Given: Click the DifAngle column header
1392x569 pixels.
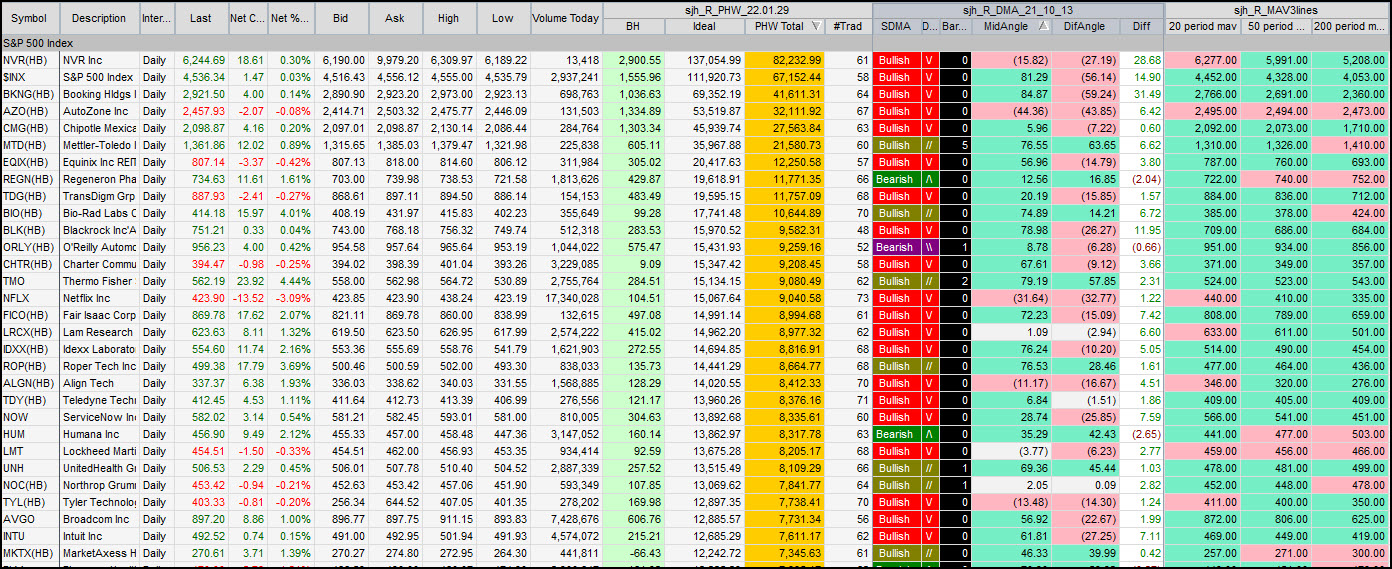Looking at the screenshot, I should coord(1084,27).
